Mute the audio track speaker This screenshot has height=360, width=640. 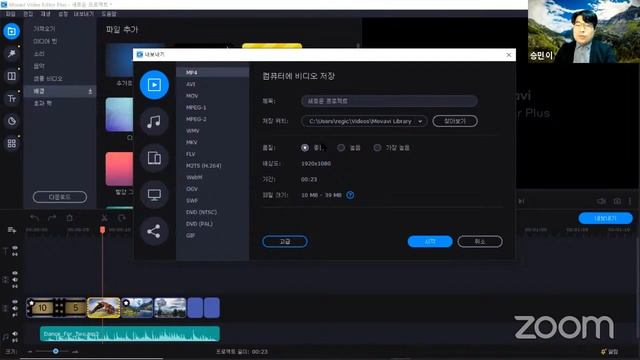click(x=15, y=333)
